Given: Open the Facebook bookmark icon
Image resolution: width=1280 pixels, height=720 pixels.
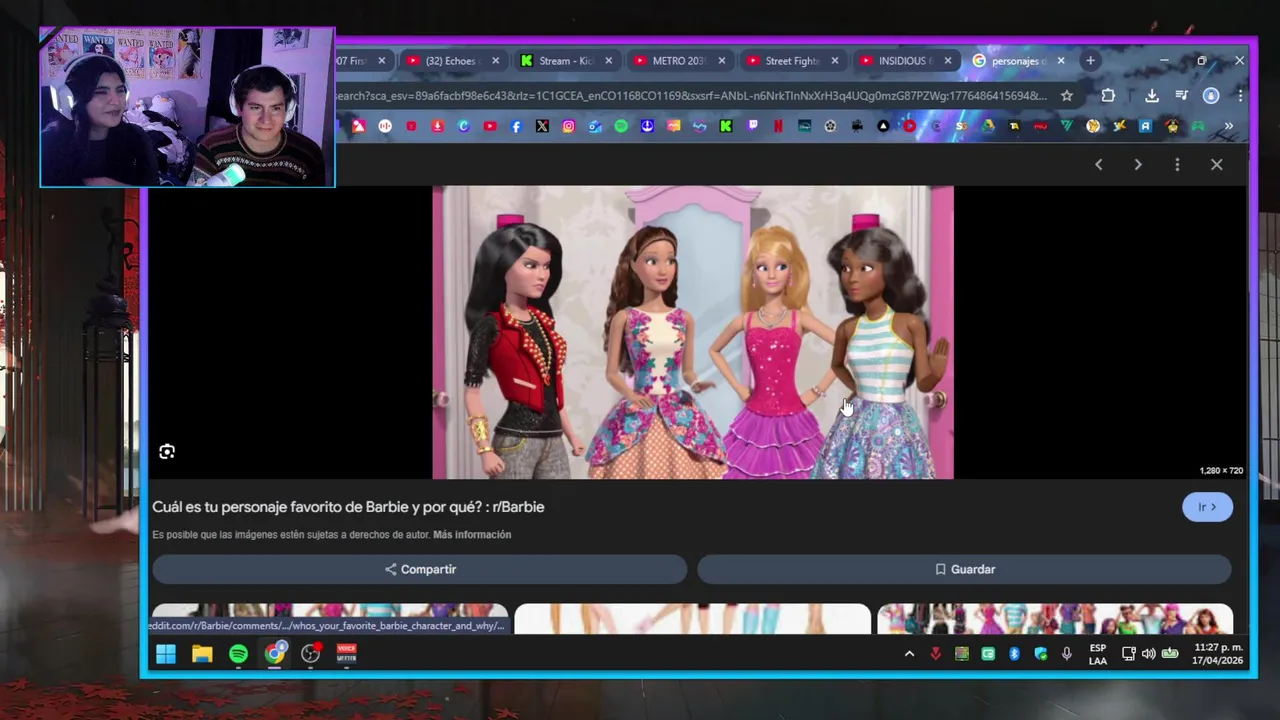Looking at the screenshot, I should 516,126.
